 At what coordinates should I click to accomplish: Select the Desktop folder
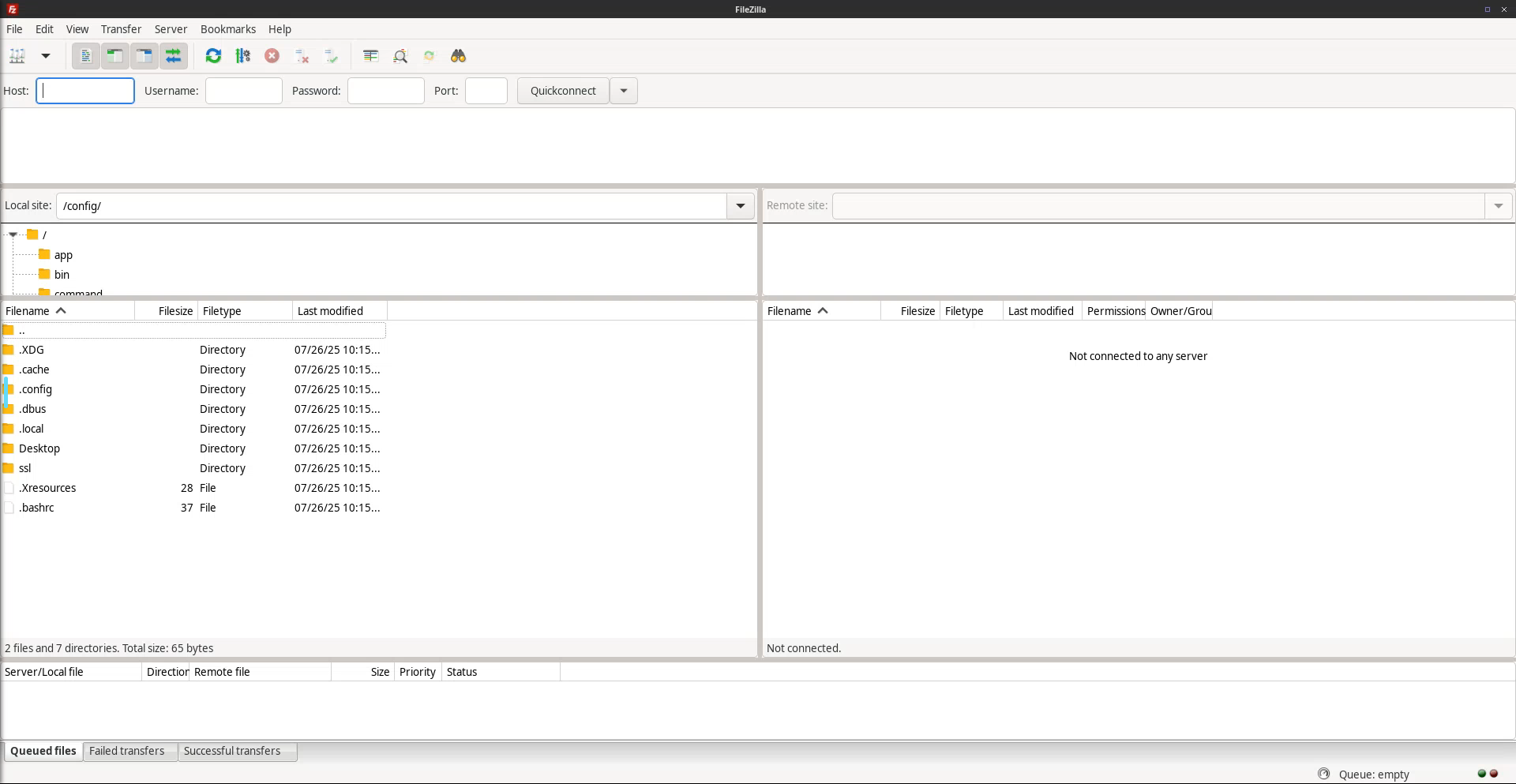194,448
